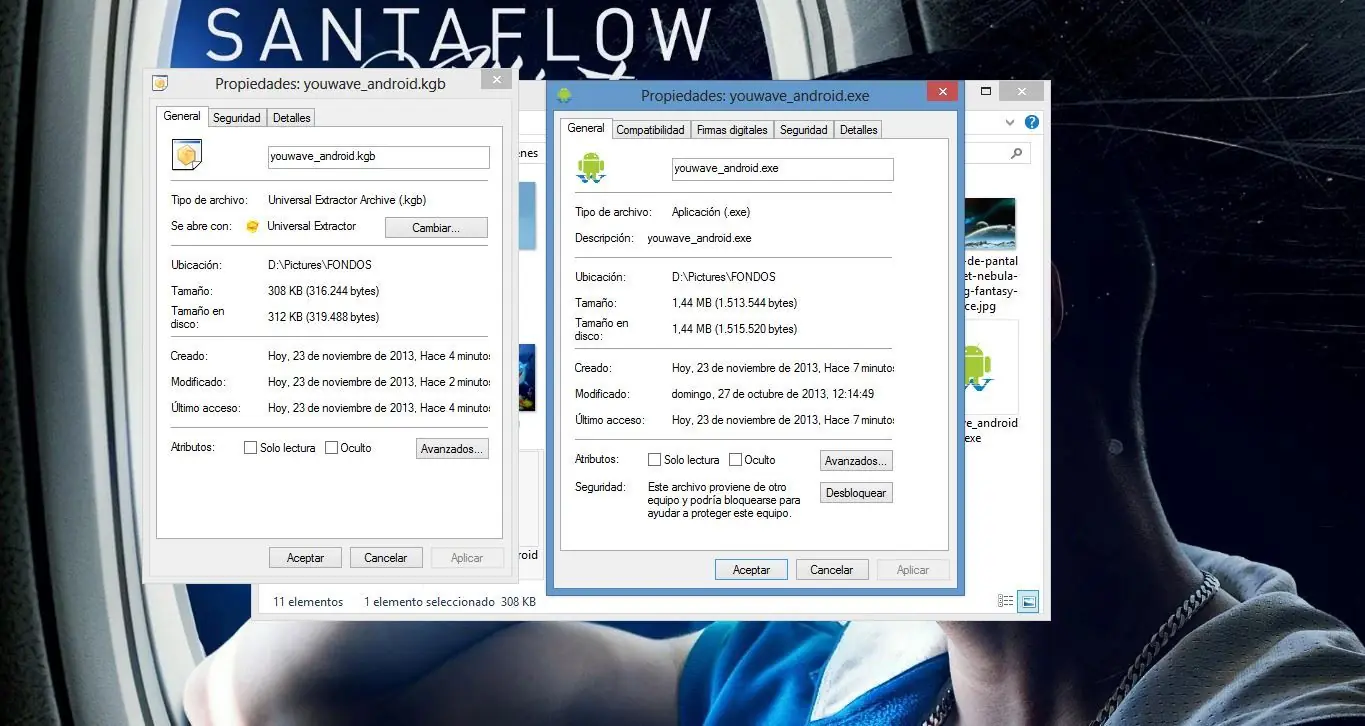Open the Seguridad tab in the kgb properties dialog
1365x726 pixels.
(x=237, y=118)
